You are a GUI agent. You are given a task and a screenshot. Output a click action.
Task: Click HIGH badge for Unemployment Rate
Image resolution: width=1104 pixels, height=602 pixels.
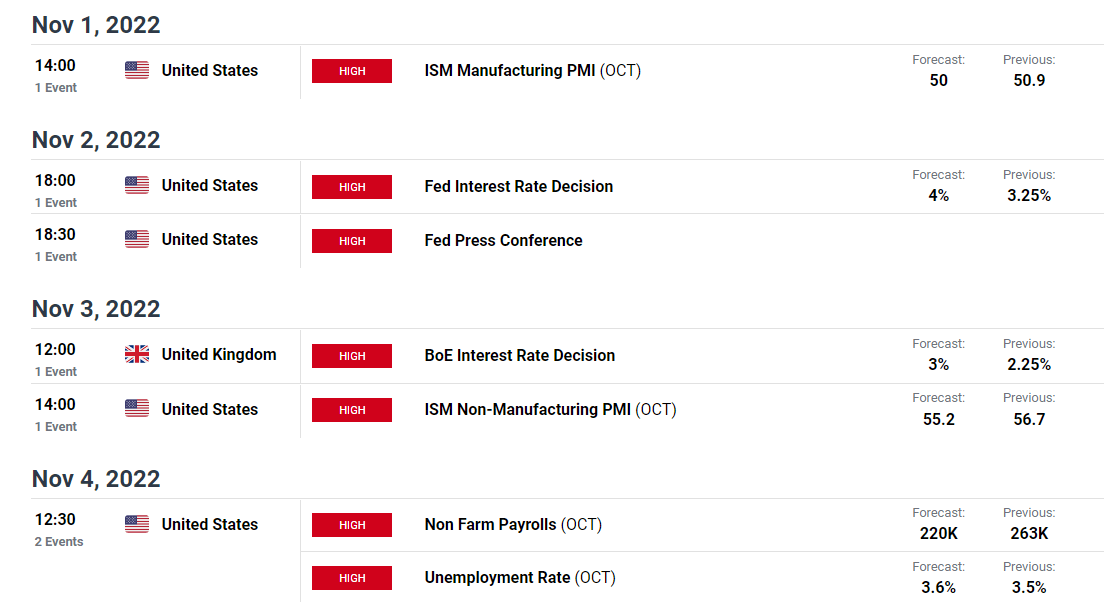(352, 578)
